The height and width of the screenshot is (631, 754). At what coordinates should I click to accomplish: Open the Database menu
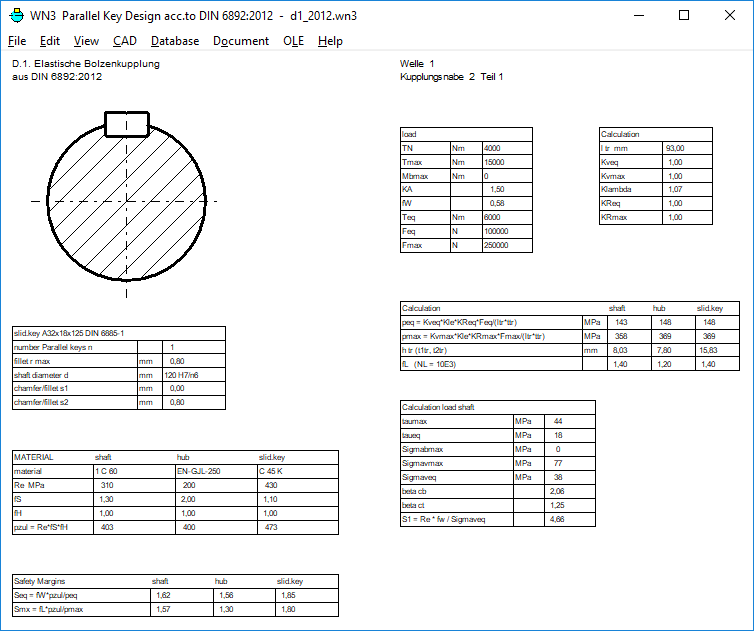[175, 41]
